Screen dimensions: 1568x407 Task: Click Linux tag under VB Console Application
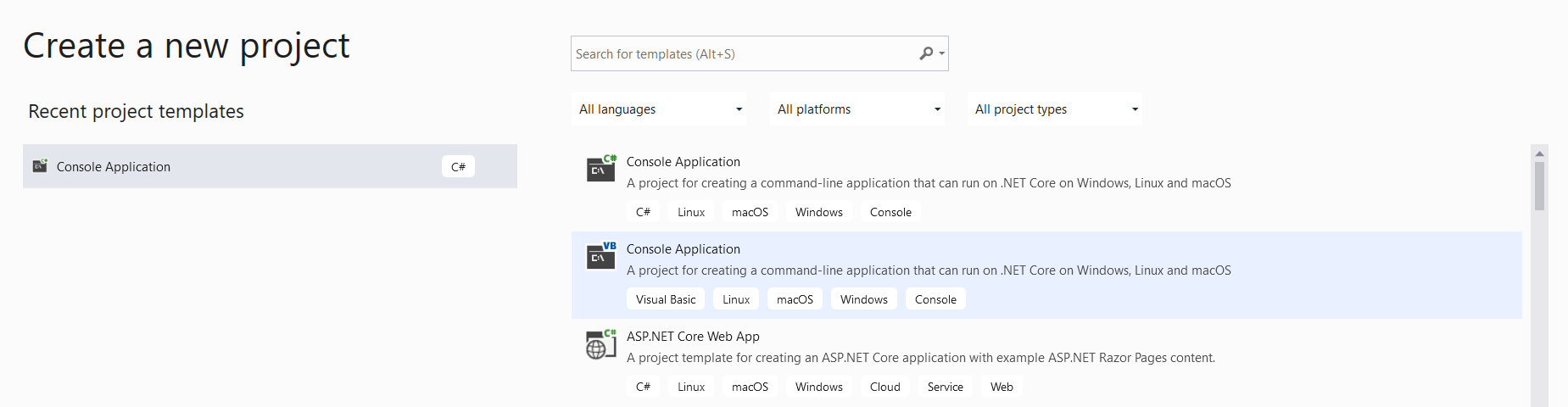[736, 299]
